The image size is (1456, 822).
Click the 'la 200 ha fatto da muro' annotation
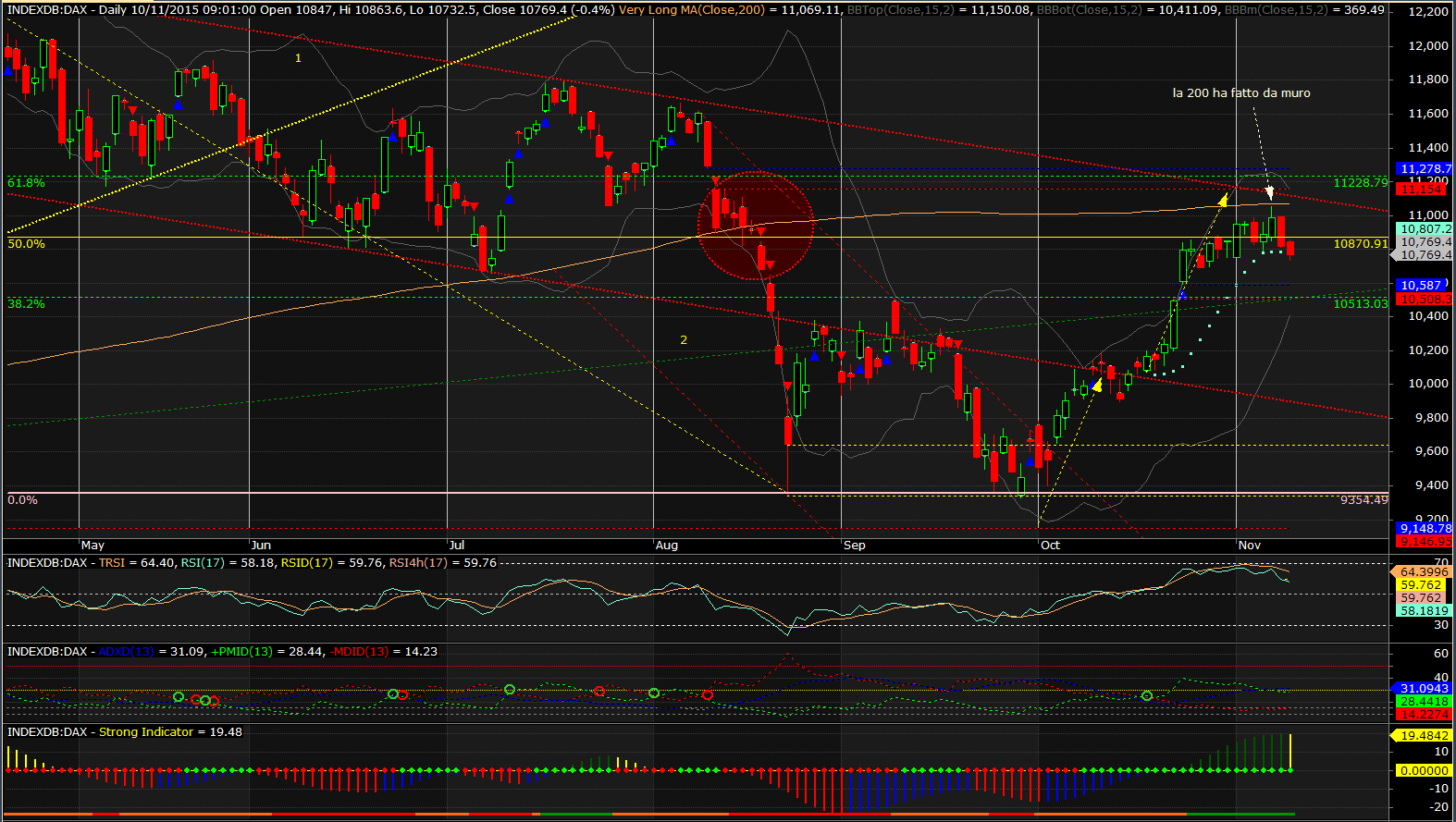pos(1241,92)
